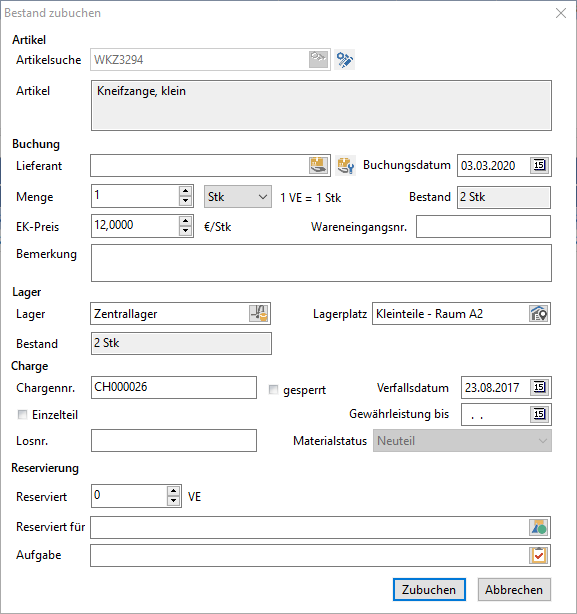Image resolution: width=577 pixels, height=614 pixels.
Task: Enable the Einzelteil checkbox
Action: pyautogui.click(x=22, y=414)
